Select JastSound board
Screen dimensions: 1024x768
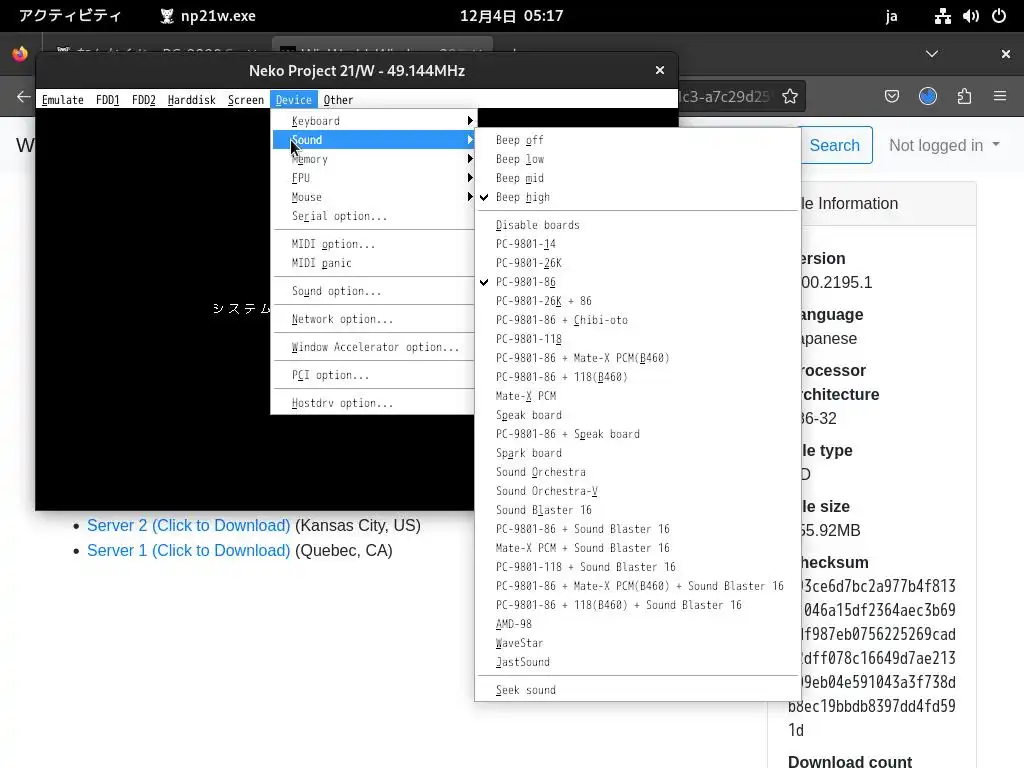tap(637, 662)
